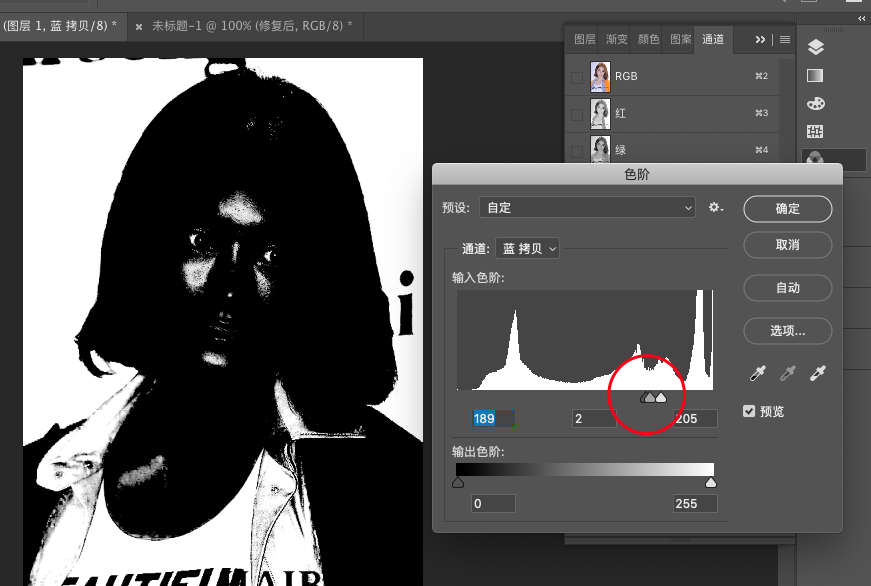
Task: Open the preset options gear menu
Action: (x=715, y=207)
